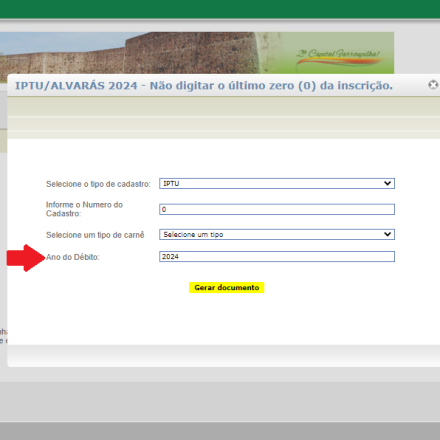This screenshot has height=440, width=440.
Task: Open the Selecione um tipo carnê dropdown
Action: (277, 234)
